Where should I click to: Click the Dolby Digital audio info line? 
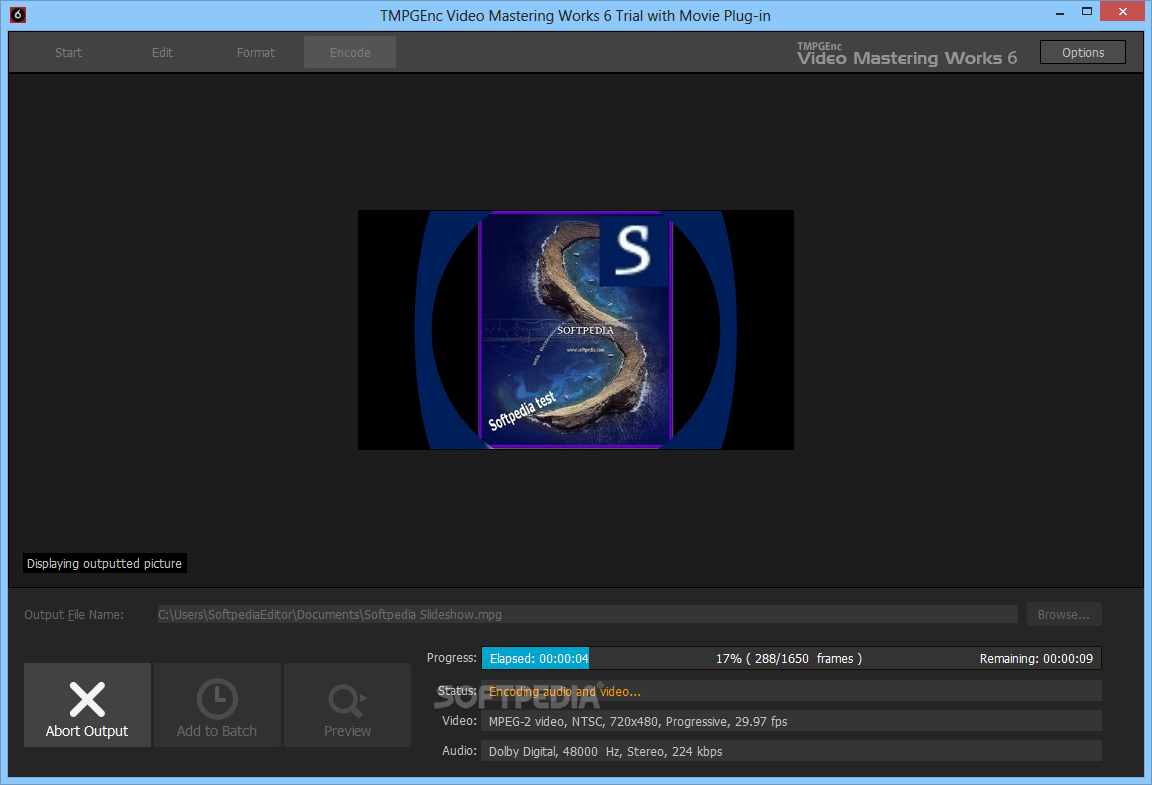click(x=791, y=751)
